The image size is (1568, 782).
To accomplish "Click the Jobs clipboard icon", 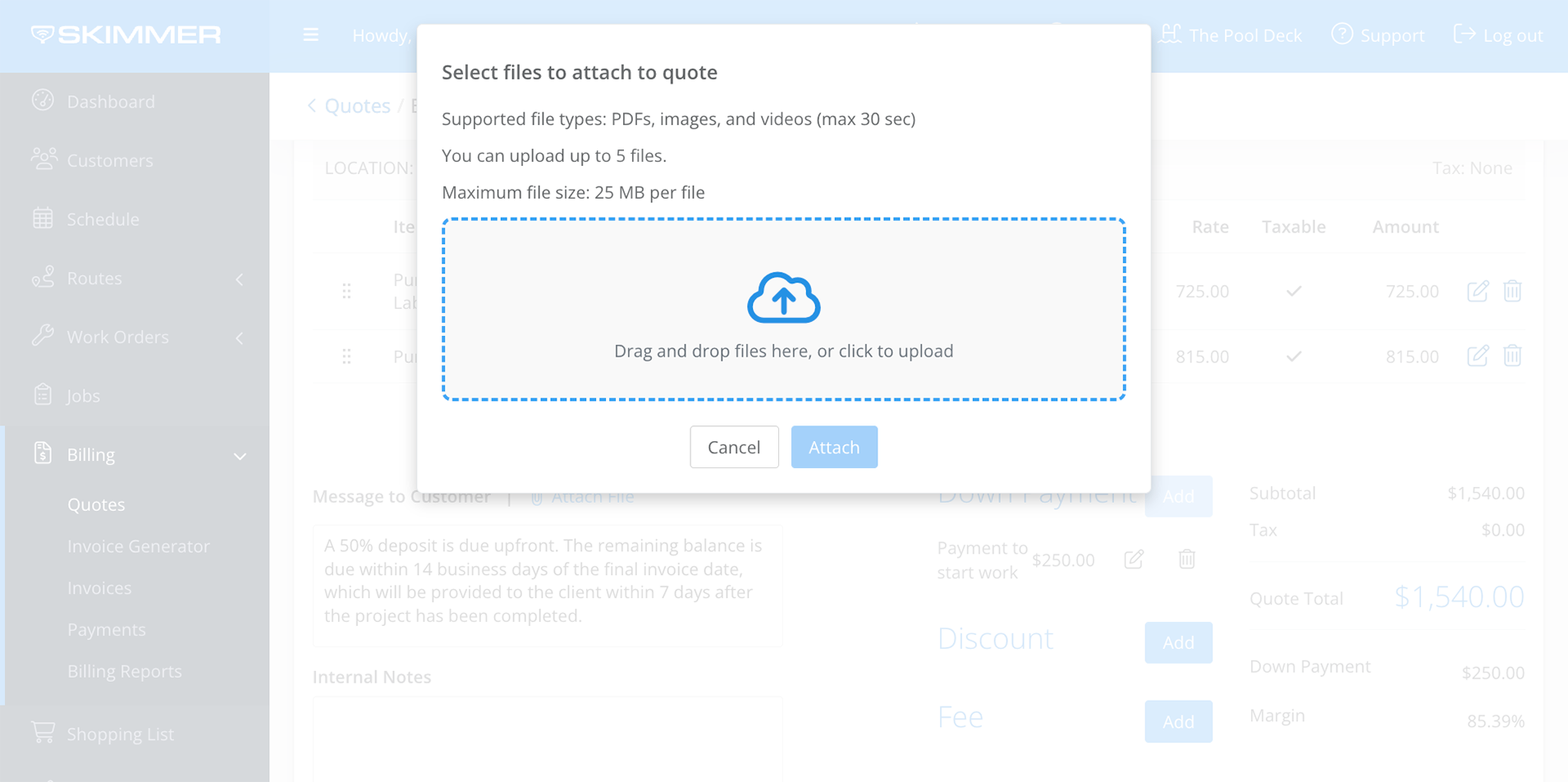I will pos(43,394).
